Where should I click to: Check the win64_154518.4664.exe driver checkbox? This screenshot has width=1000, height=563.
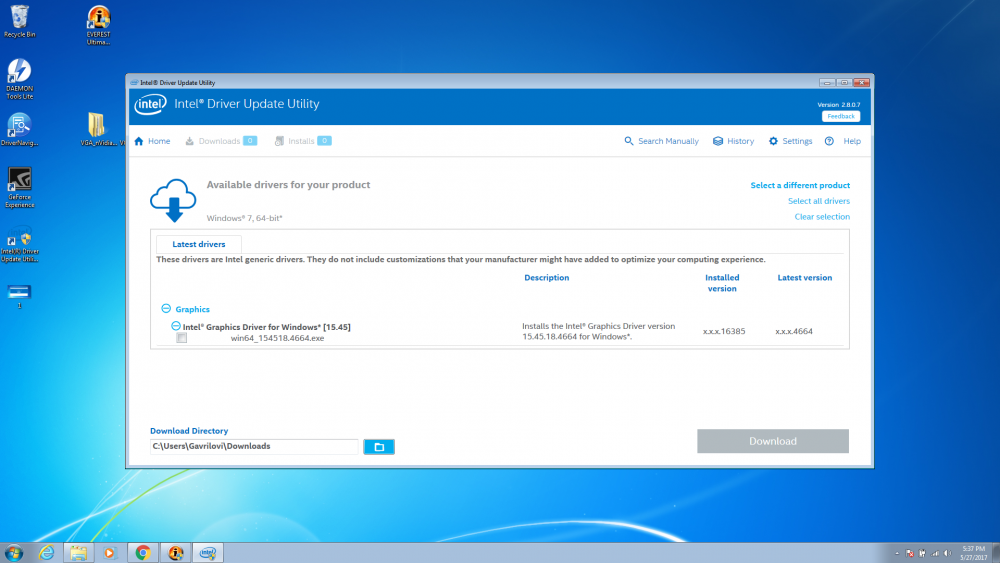click(x=182, y=338)
